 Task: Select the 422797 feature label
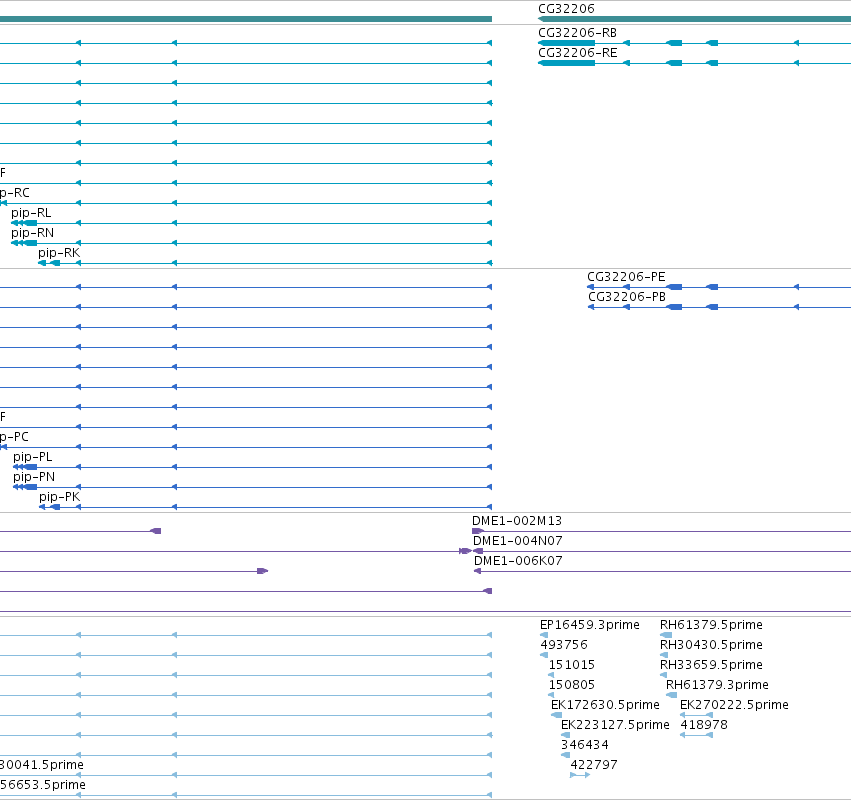pyautogui.click(x=594, y=765)
